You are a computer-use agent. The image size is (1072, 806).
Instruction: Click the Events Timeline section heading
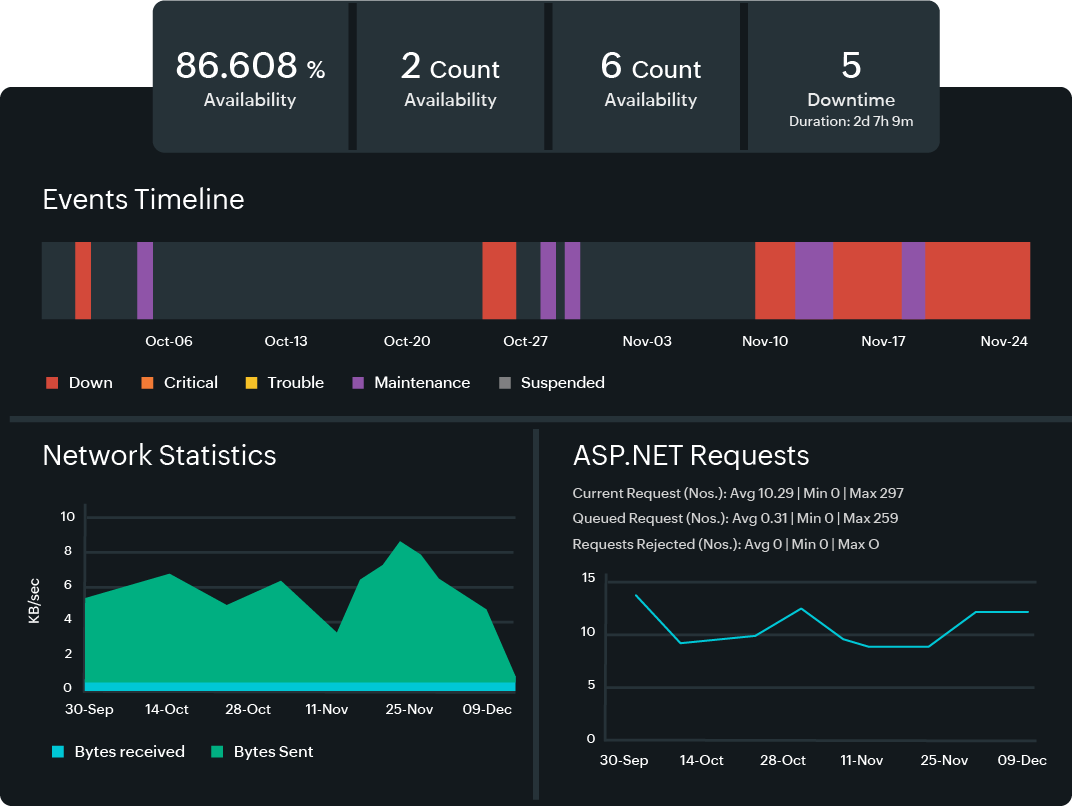click(x=143, y=200)
